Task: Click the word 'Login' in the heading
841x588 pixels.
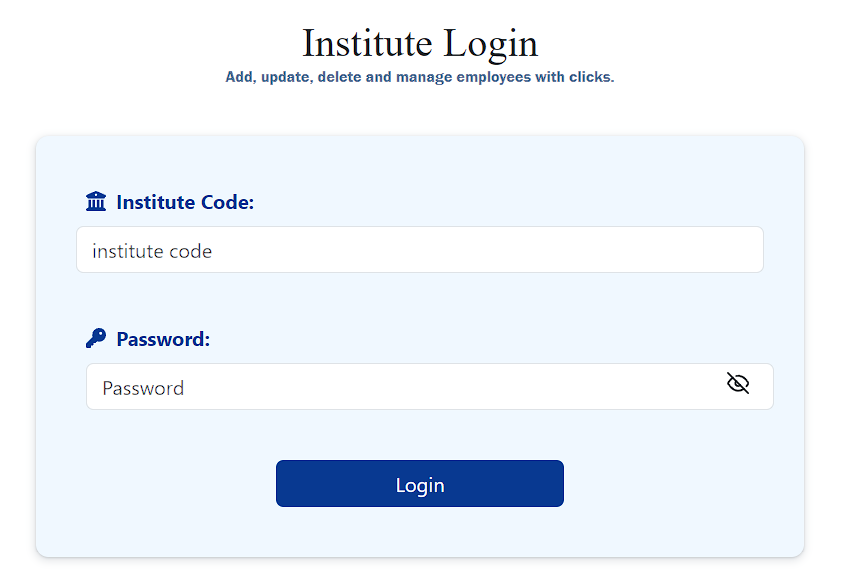Action: 491,43
